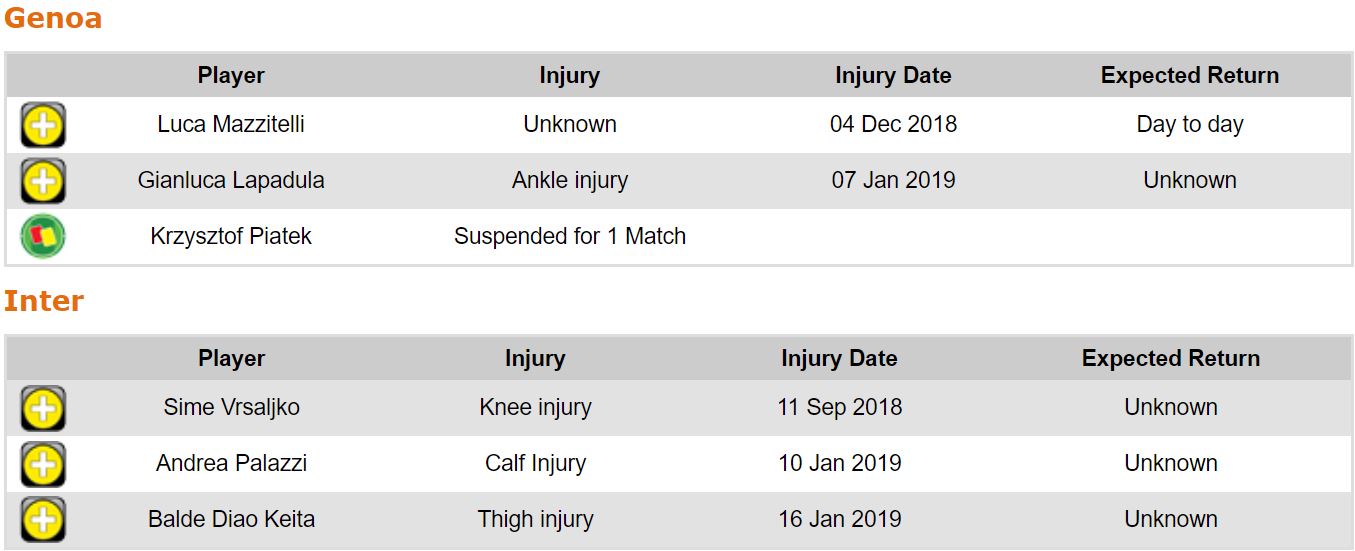Click player name Krzysztof Piatek
This screenshot has height=551, width=1355.
coord(231,237)
